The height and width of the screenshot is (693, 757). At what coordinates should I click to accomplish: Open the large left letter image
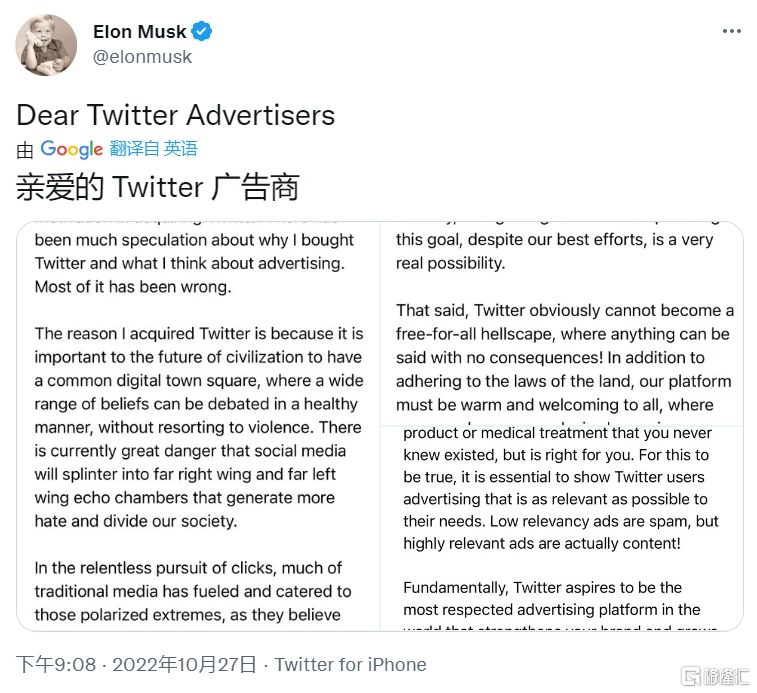pos(198,426)
